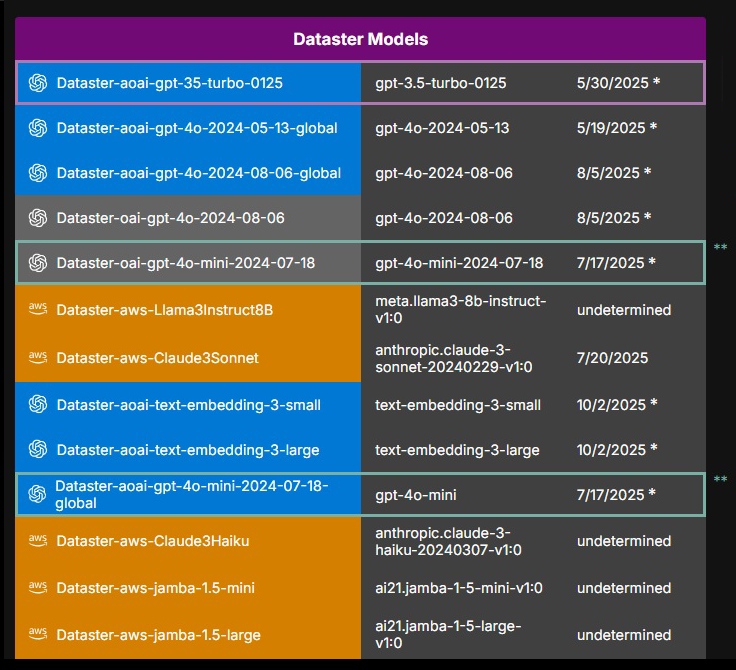Select Dataster-oai-gpt-4o-mini-2024-07-18 model name
The height and width of the screenshot is (670, 736).
point(186,263)
